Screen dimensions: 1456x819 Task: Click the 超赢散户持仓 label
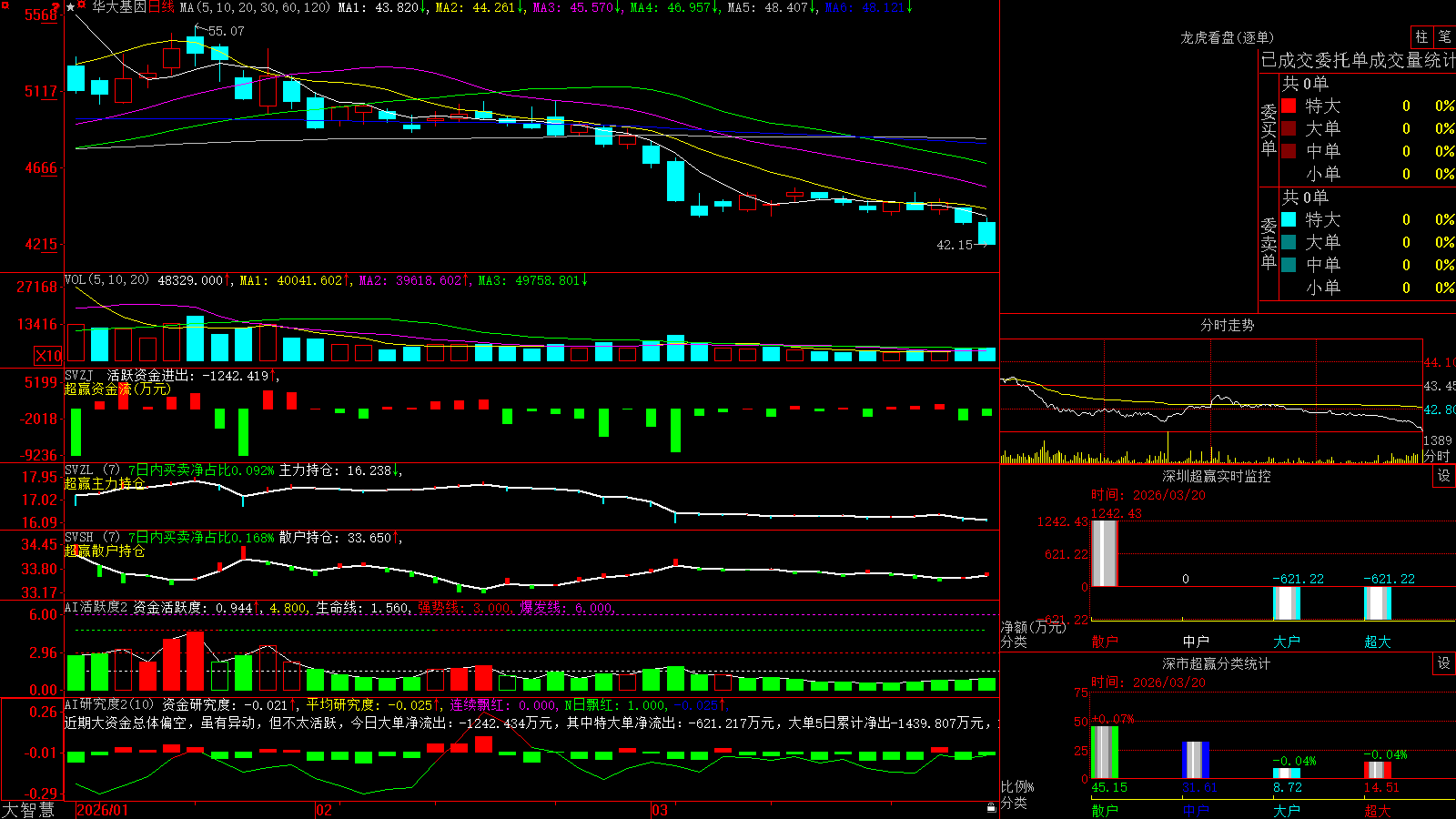click(105, 551)
